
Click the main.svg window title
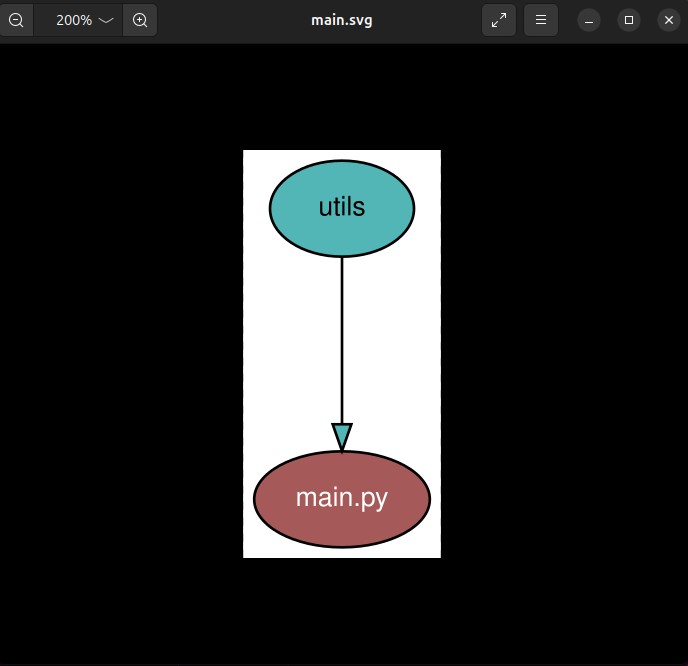pos(342,20)
